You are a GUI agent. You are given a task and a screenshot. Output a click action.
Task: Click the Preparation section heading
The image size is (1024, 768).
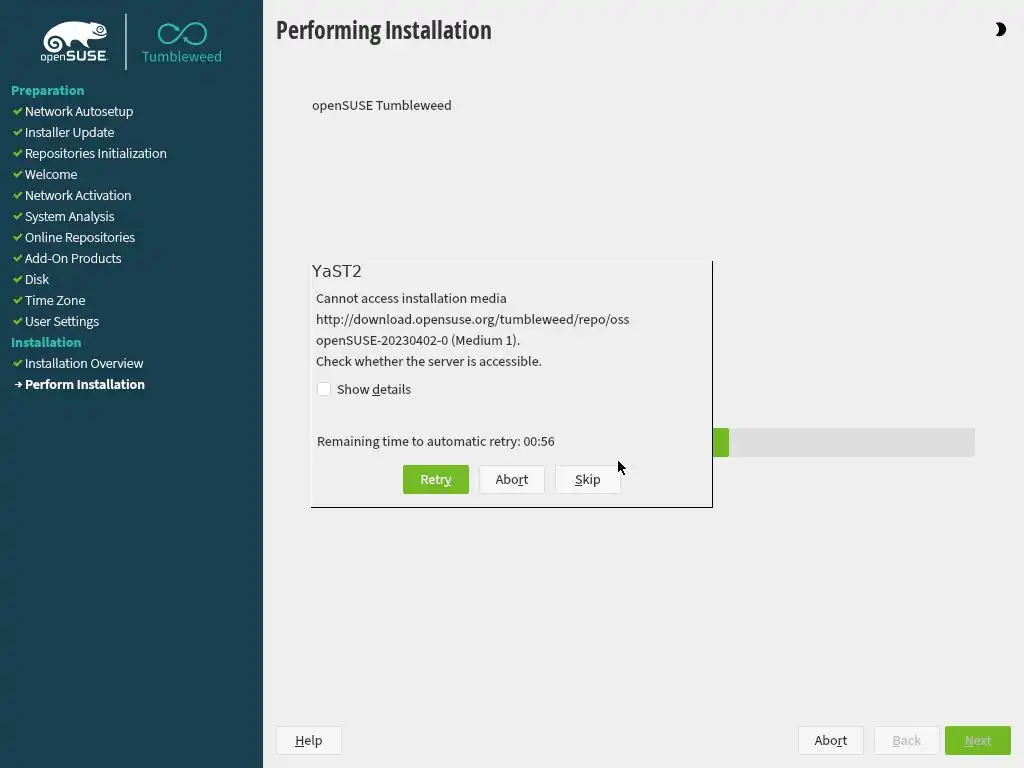click(x=48, y=91)
